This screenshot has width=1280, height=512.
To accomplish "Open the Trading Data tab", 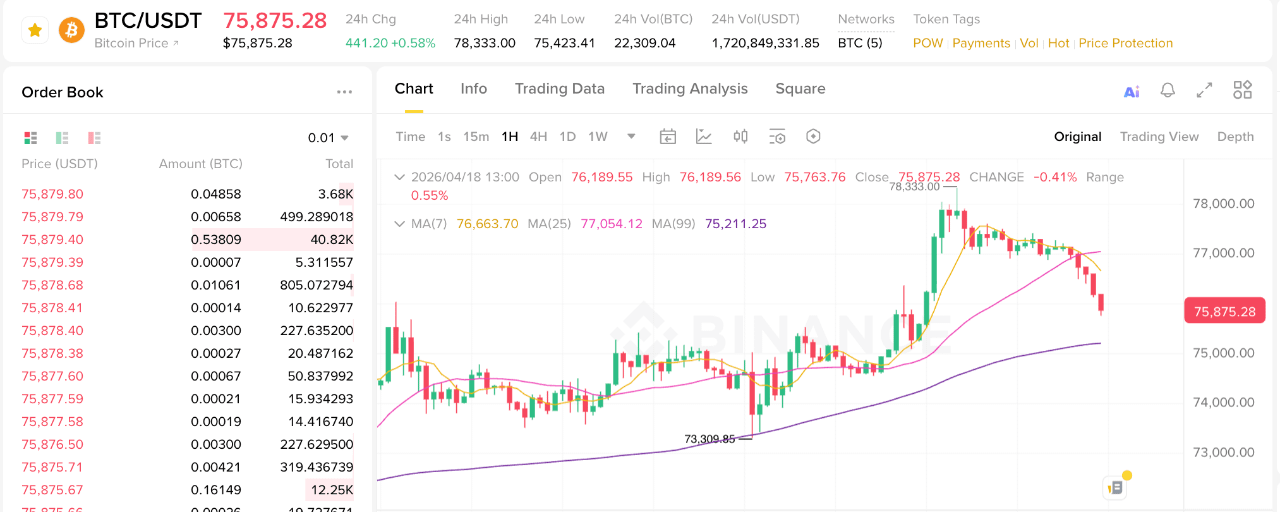I will [x=560, y=89].
